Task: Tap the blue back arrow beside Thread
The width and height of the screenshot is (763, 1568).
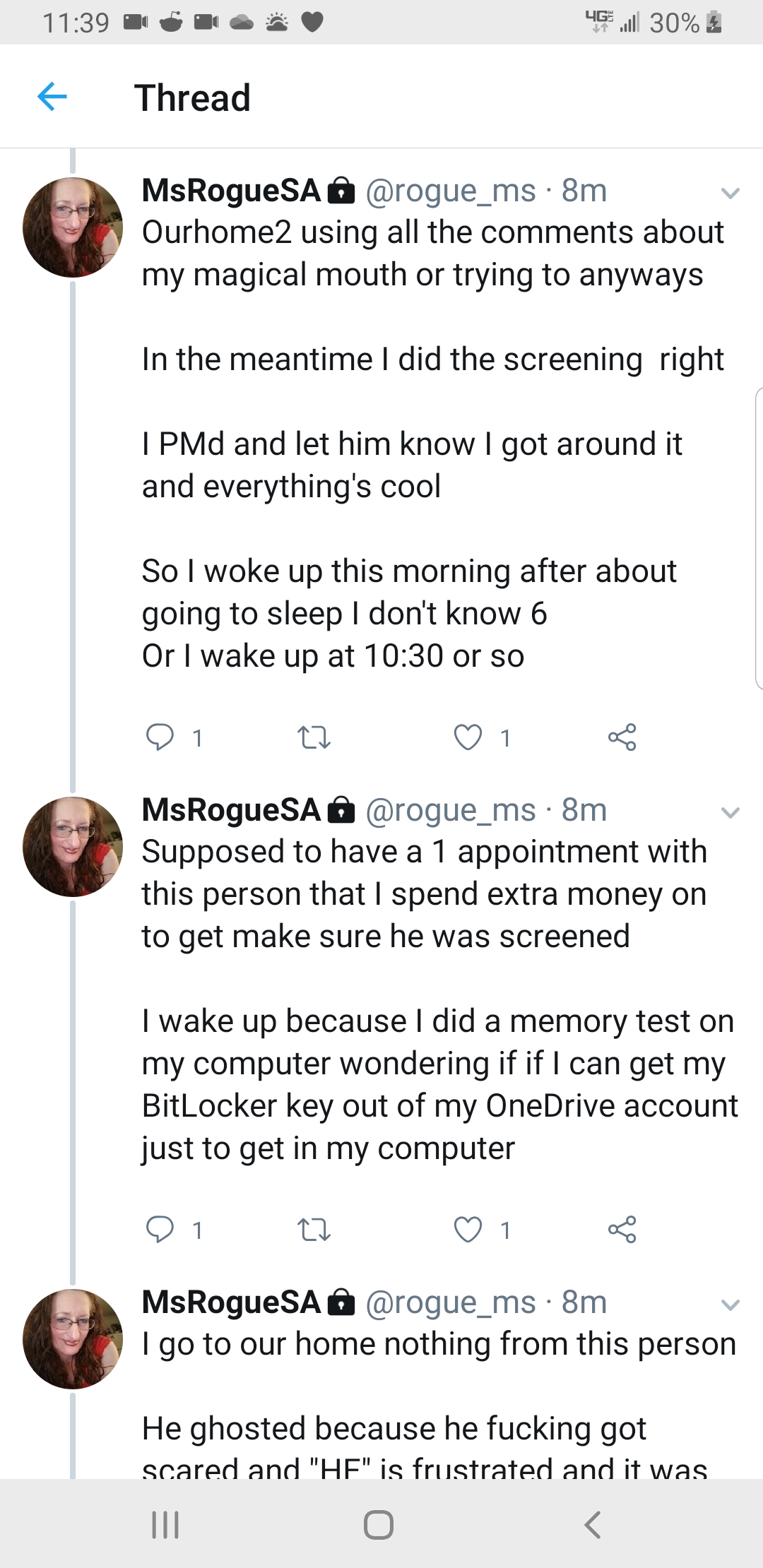Action: click(x=52, y=97)
